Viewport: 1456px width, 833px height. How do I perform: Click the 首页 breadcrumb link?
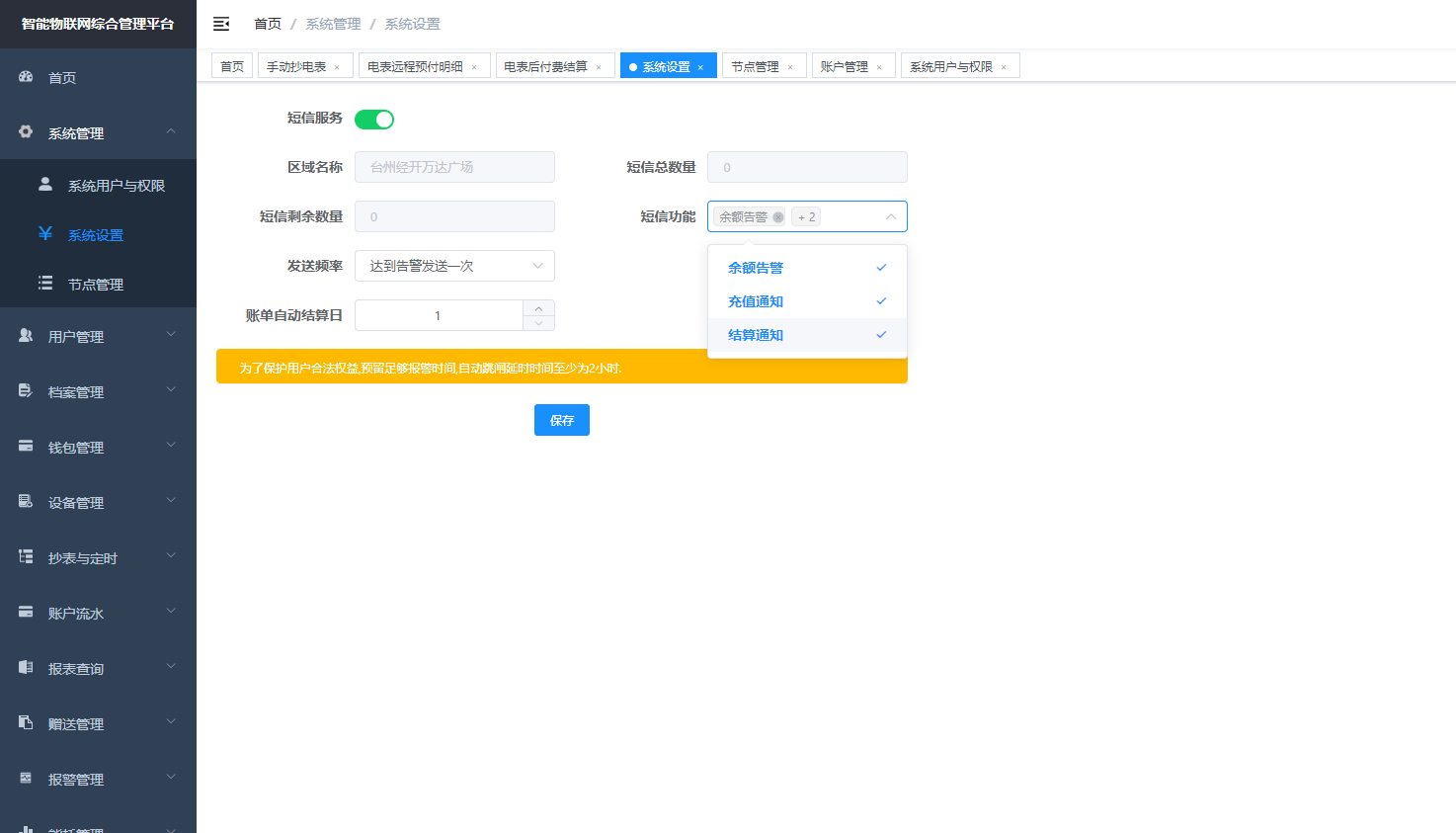[268, 24]
